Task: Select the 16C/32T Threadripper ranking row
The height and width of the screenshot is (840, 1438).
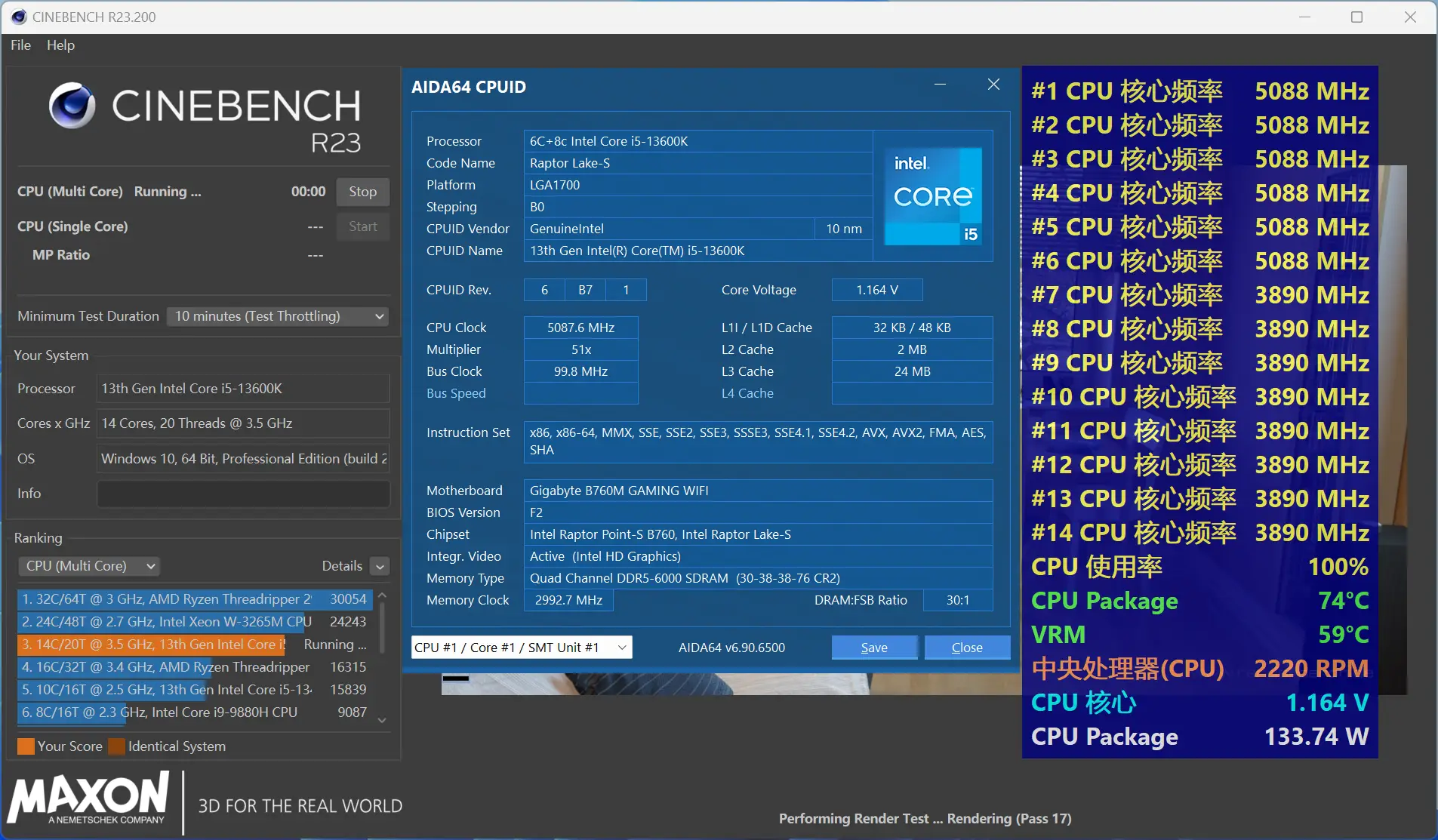Action: point(195,667)
